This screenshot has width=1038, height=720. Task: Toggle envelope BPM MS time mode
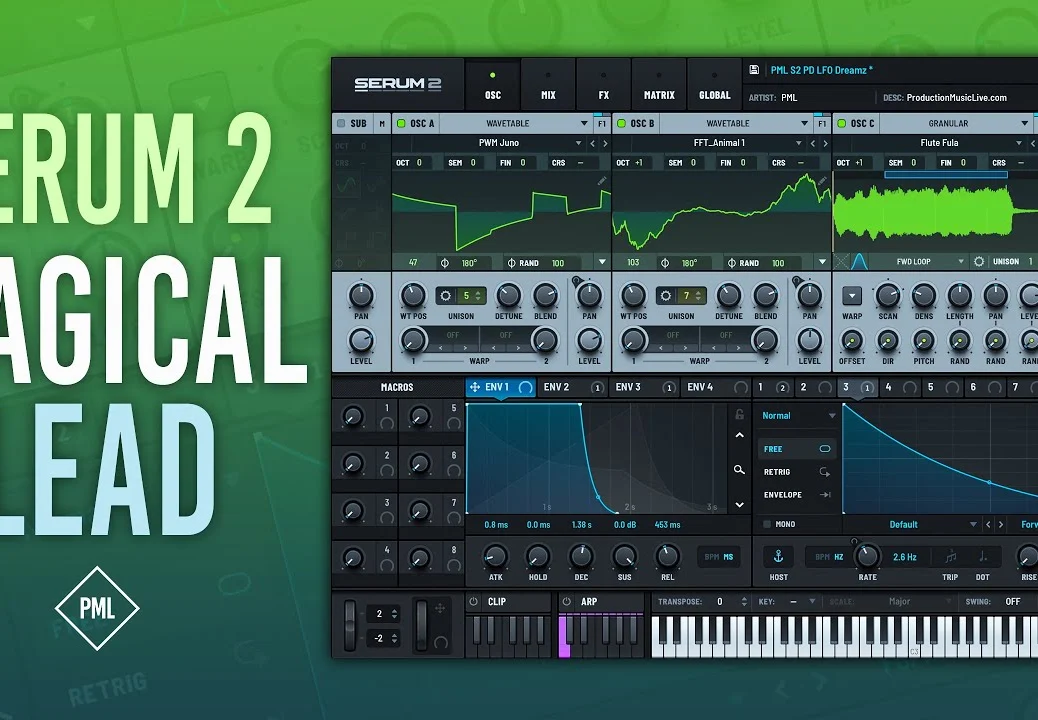point(719,557)
